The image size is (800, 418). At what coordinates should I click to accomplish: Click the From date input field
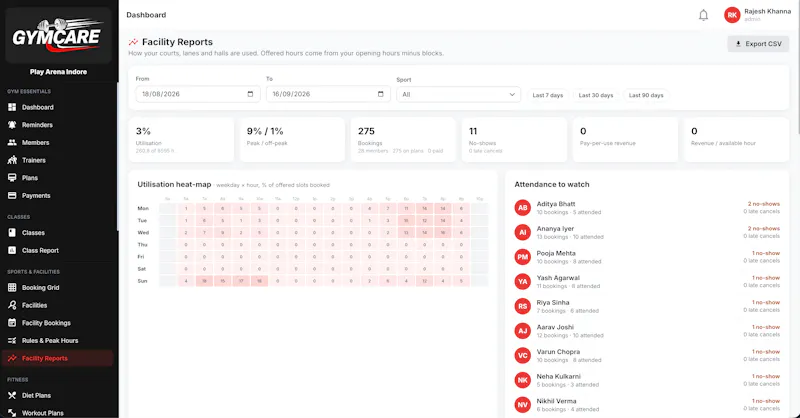[197, 94]
